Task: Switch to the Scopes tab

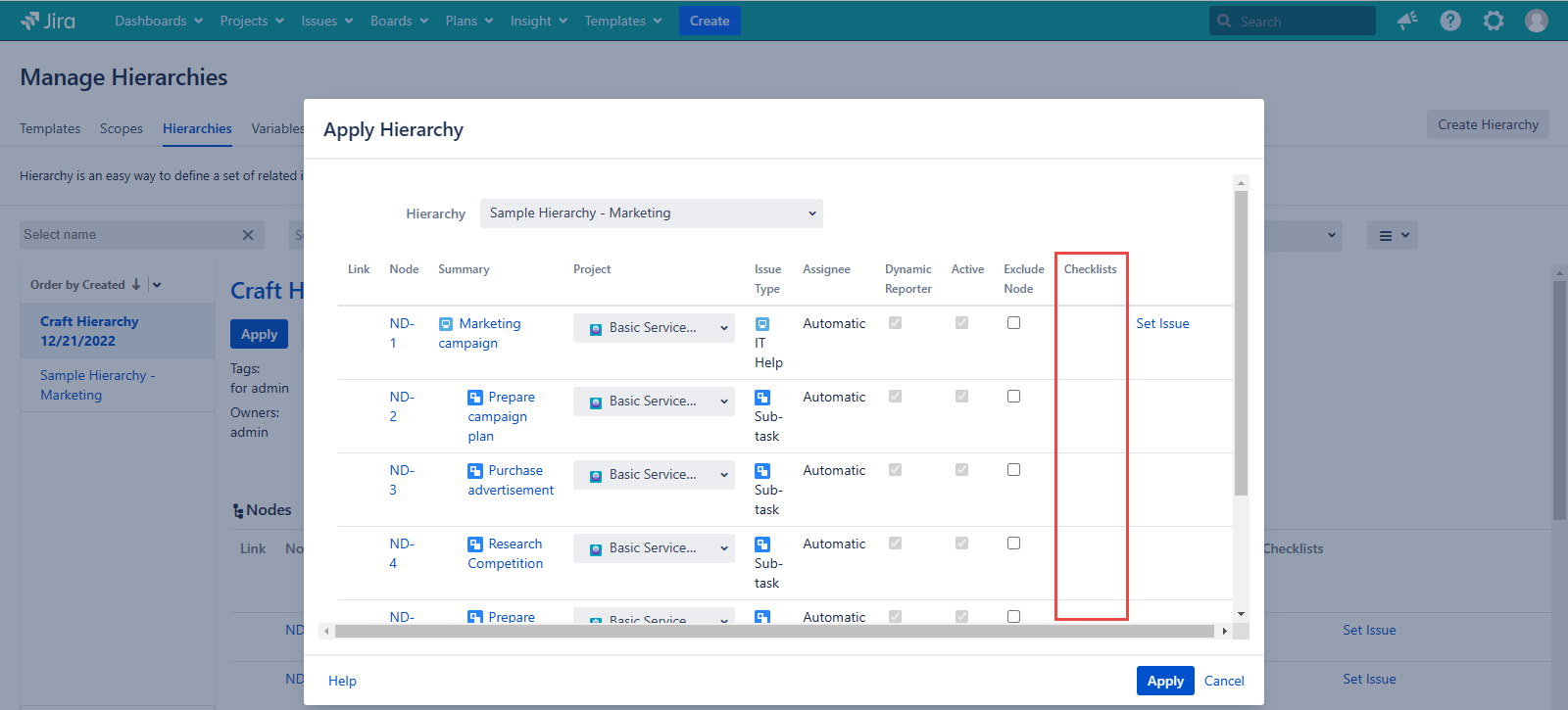Action: tap(121, 128)
